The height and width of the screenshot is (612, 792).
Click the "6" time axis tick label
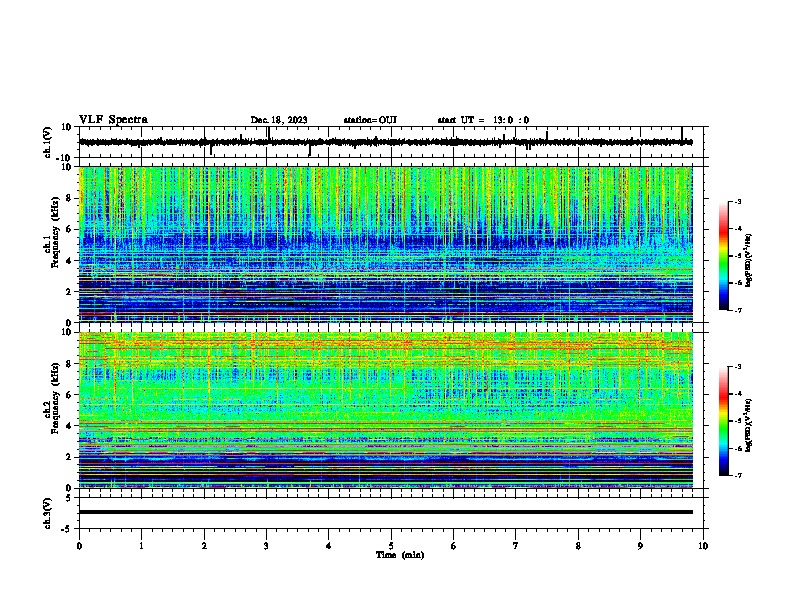point(454,546)
